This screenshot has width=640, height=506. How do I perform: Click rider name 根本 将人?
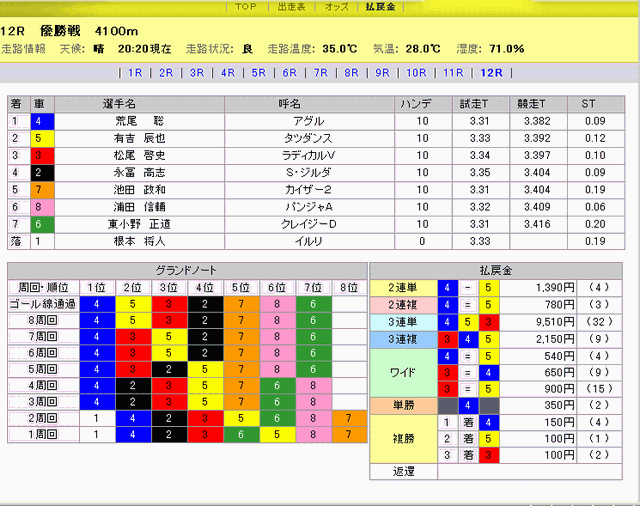[139, 241]
